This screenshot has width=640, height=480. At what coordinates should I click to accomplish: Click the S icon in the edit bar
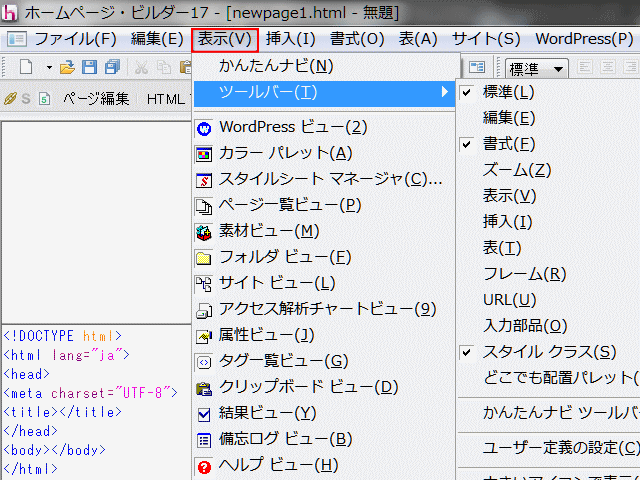[26, 98]
